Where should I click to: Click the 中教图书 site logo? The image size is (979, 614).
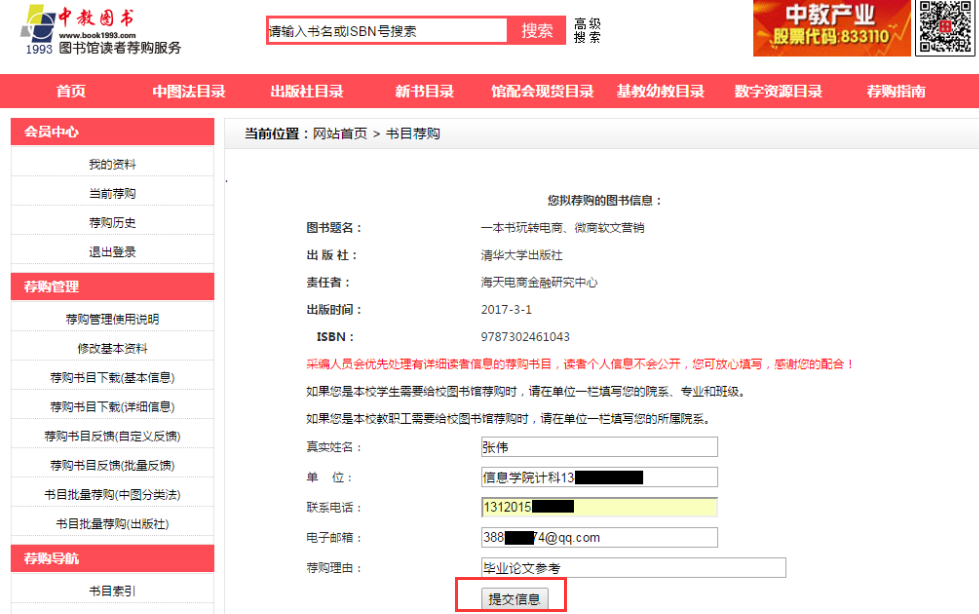point(100,30)
